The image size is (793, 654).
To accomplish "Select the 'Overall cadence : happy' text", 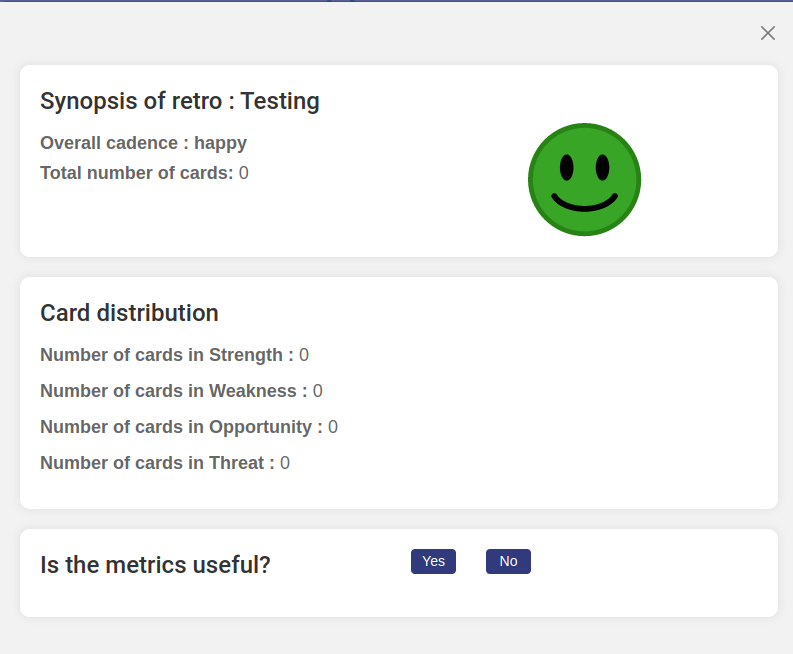I will [x=143, y=143].
